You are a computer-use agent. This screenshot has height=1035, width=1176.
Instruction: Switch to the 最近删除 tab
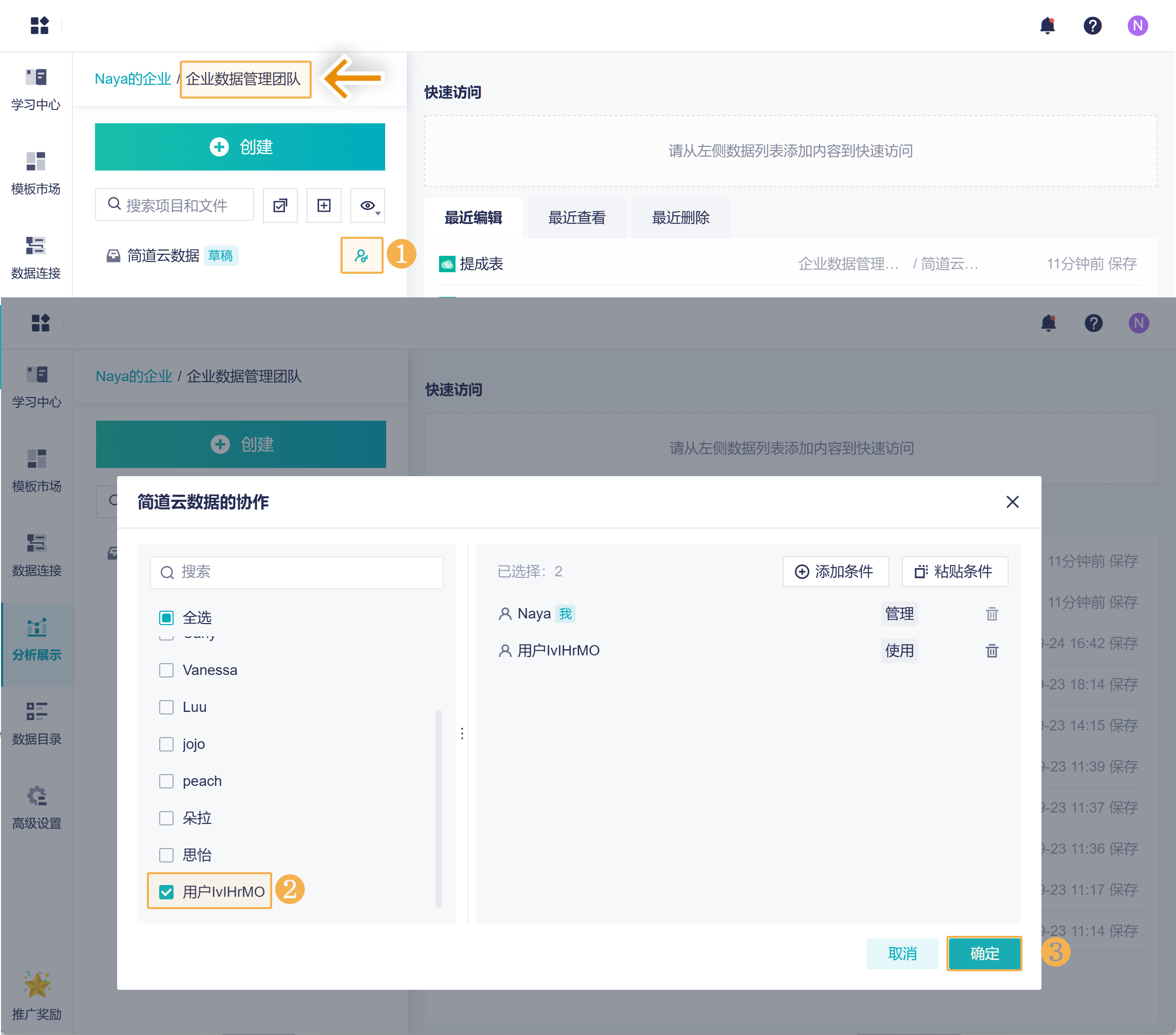click(680, 217)
